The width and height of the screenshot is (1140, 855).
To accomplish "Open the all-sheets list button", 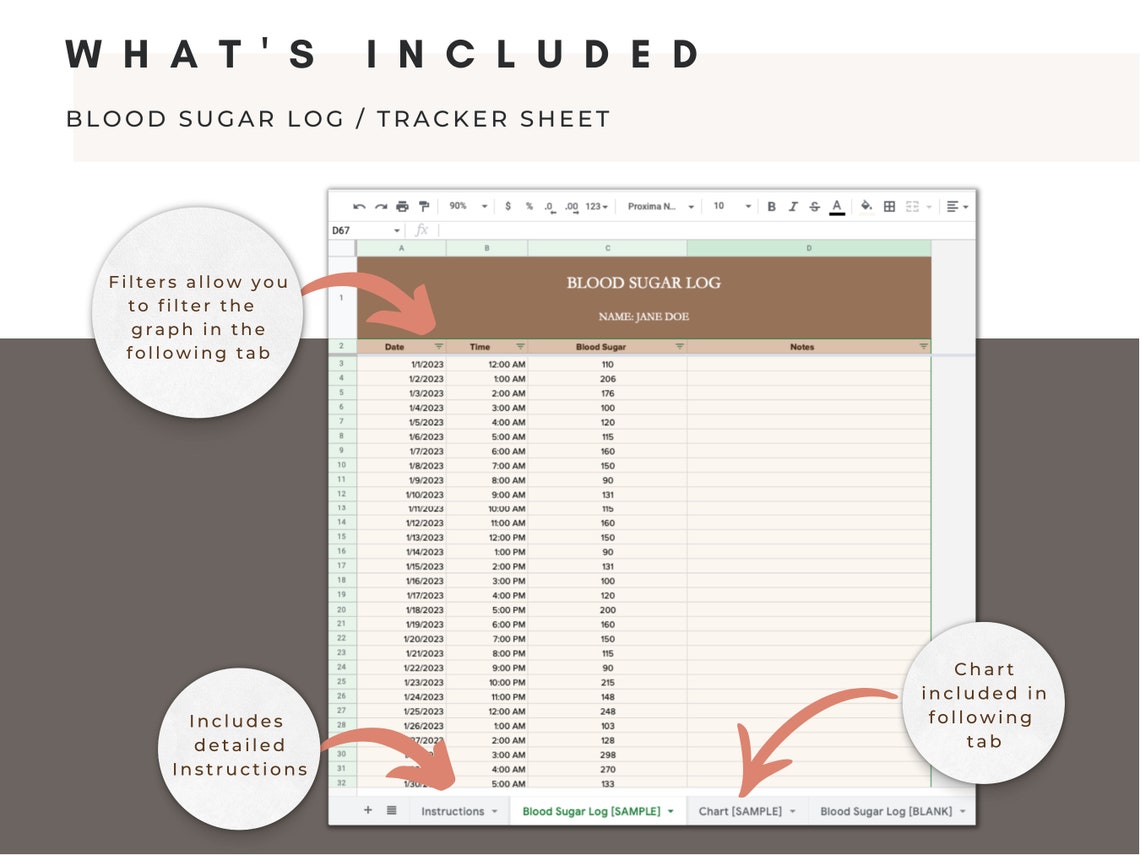I will [390, 811].
